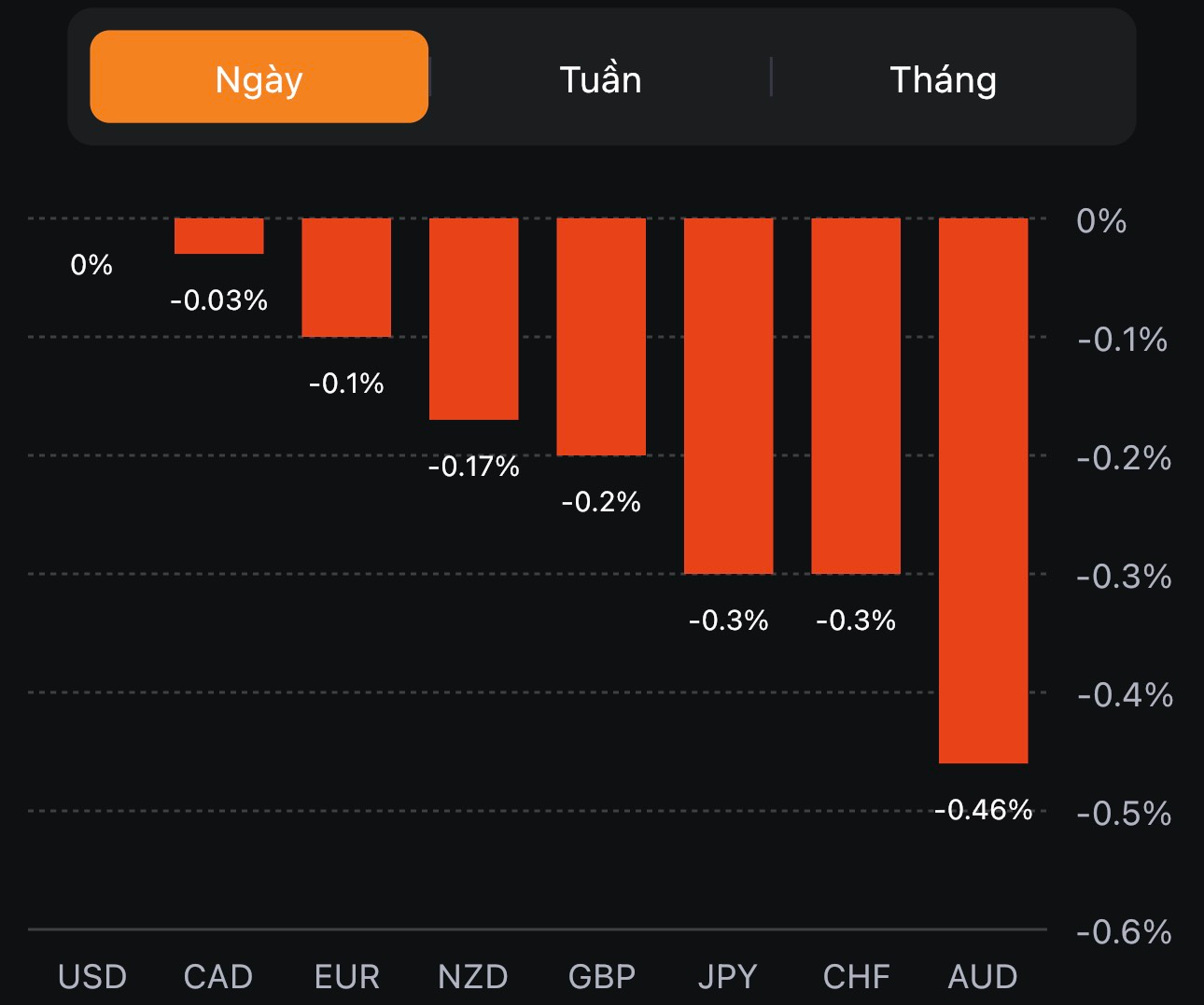Click the EUR currency label
Image resolution: width=1204 pixels, height=1005 pixels.
pyautogui.click(x=347, y=976)
